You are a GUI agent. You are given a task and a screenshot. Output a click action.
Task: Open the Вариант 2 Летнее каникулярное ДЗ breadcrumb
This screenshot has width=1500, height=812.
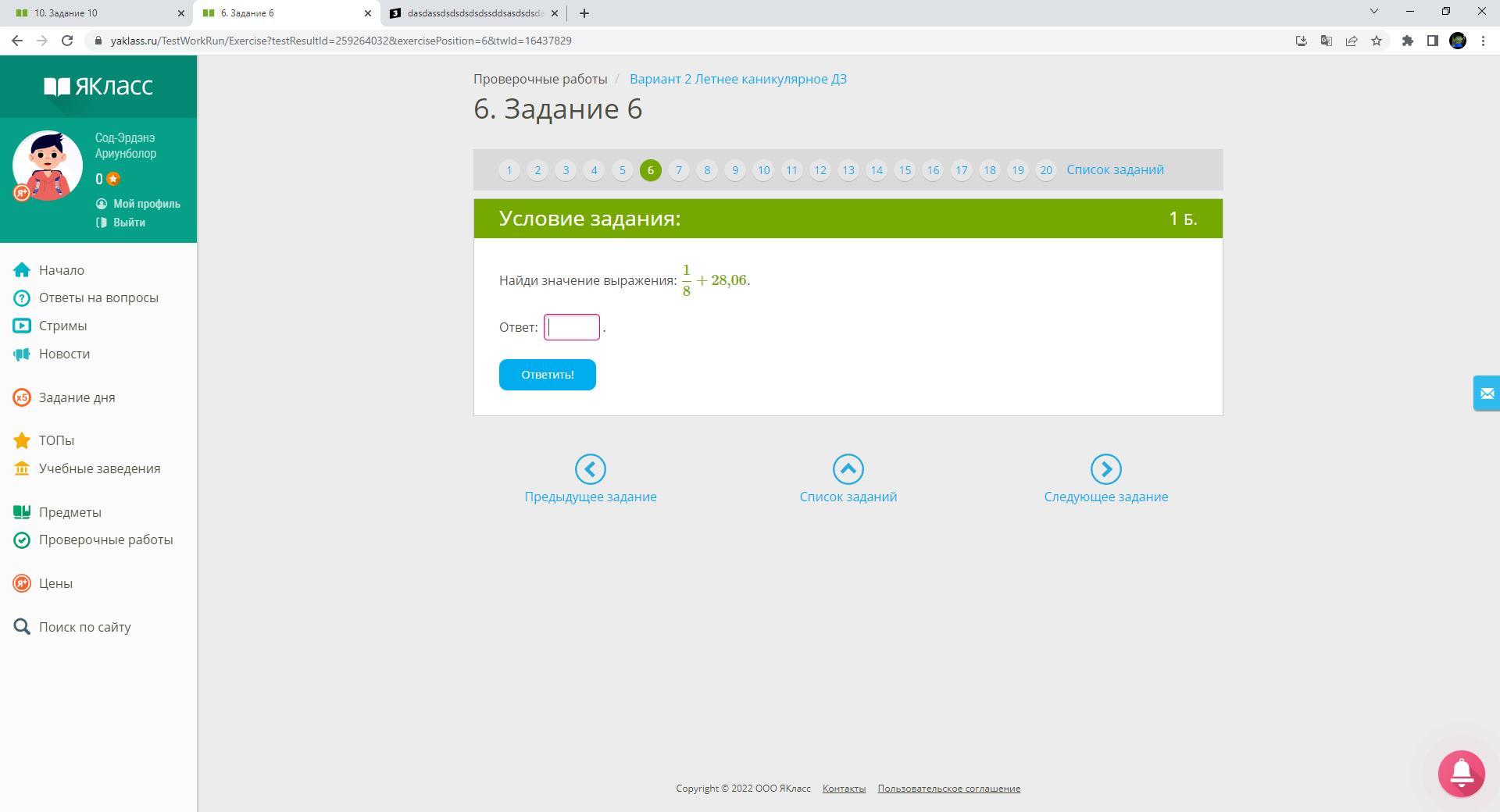[x=738, y=79]
